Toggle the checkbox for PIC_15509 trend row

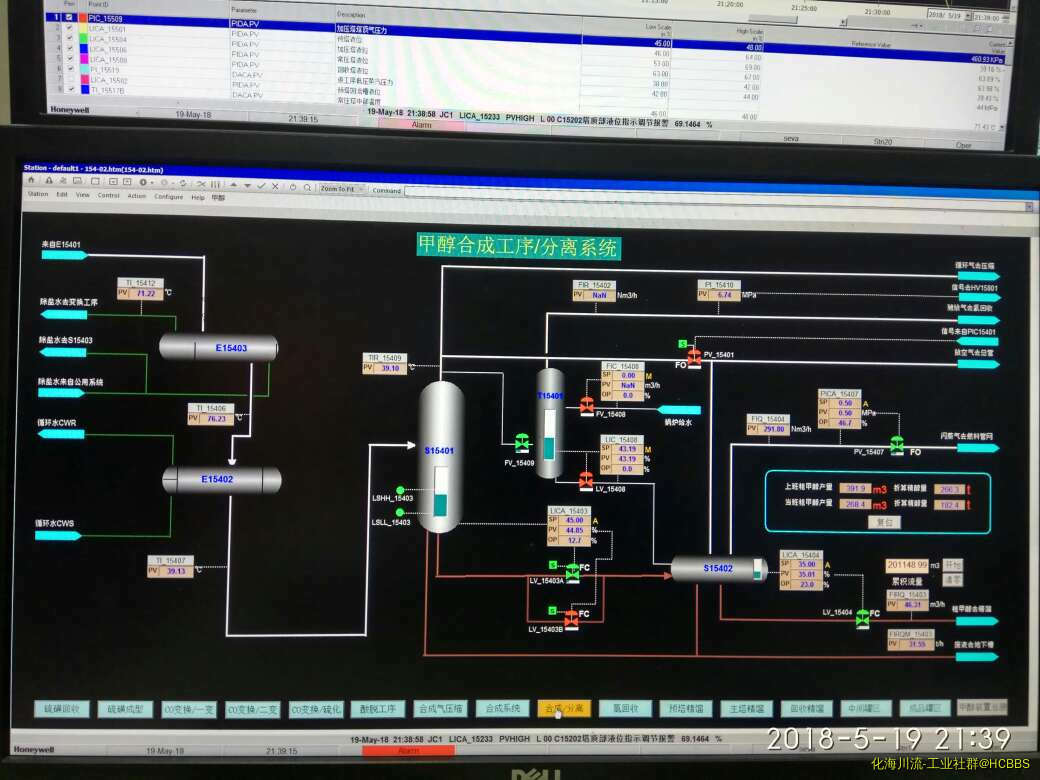[x=69, y=19]
